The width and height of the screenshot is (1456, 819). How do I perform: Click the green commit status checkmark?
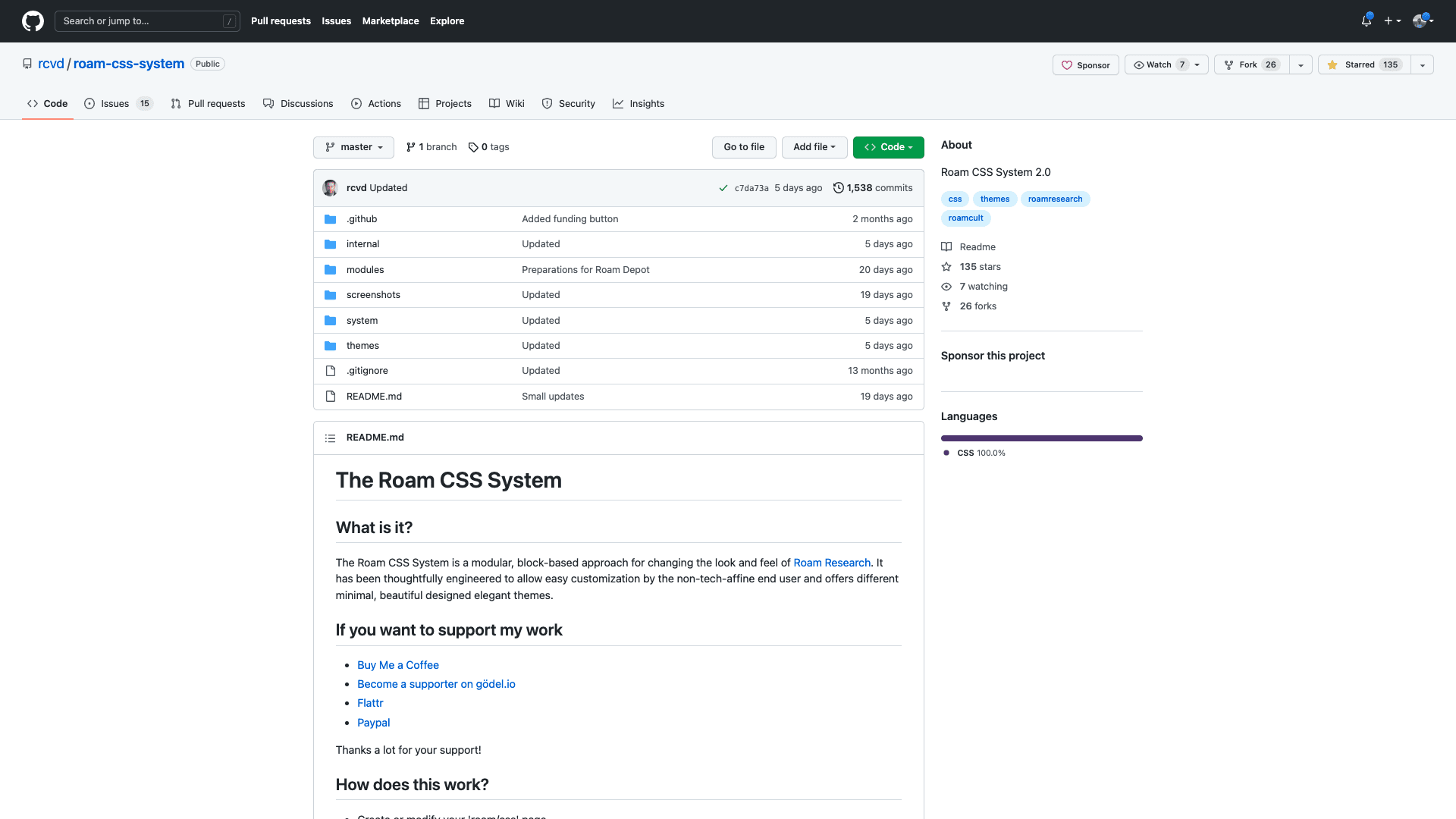pyautogui.click(x=723, y=188)
